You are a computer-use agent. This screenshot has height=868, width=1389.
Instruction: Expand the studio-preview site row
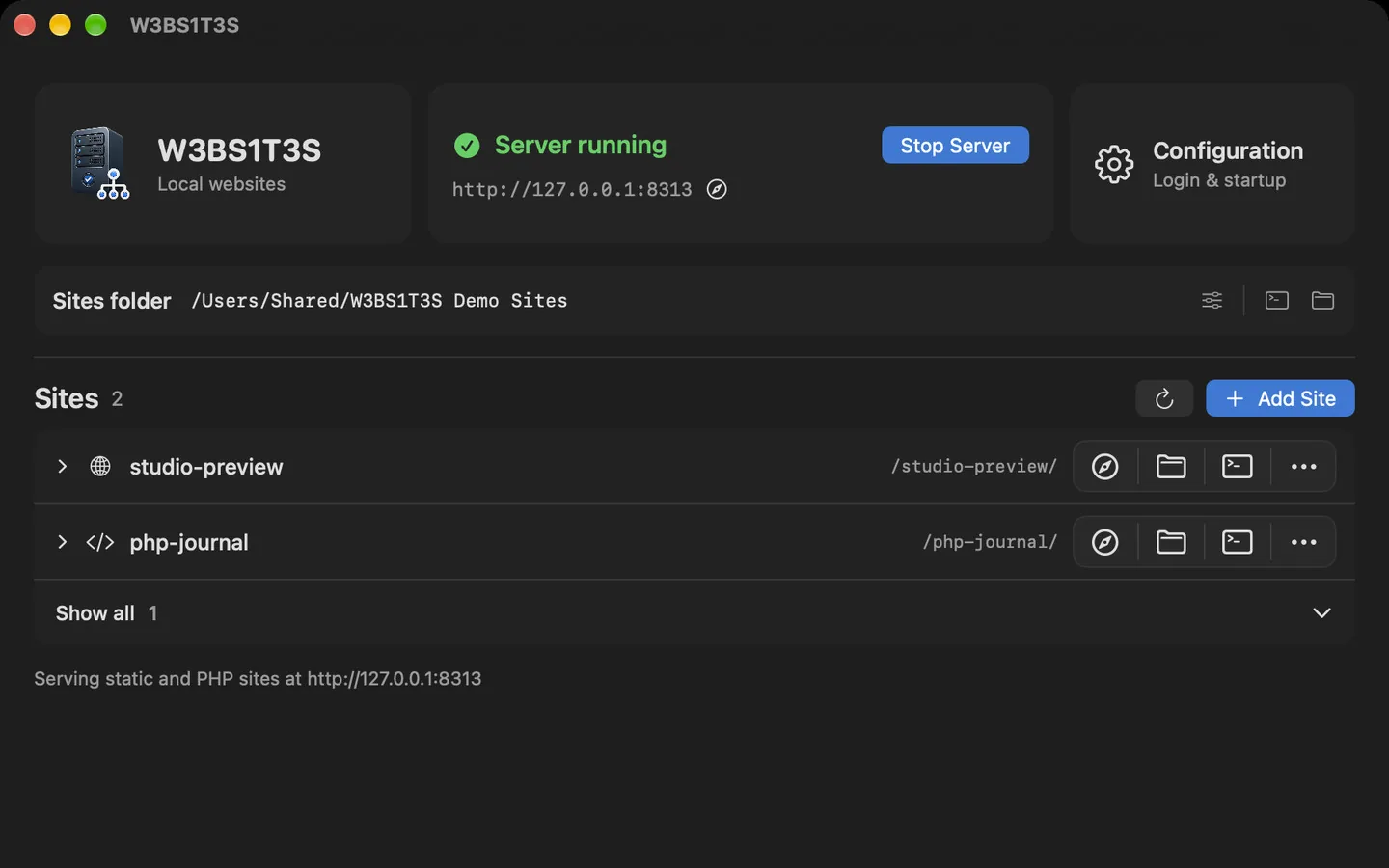point(62,466)
